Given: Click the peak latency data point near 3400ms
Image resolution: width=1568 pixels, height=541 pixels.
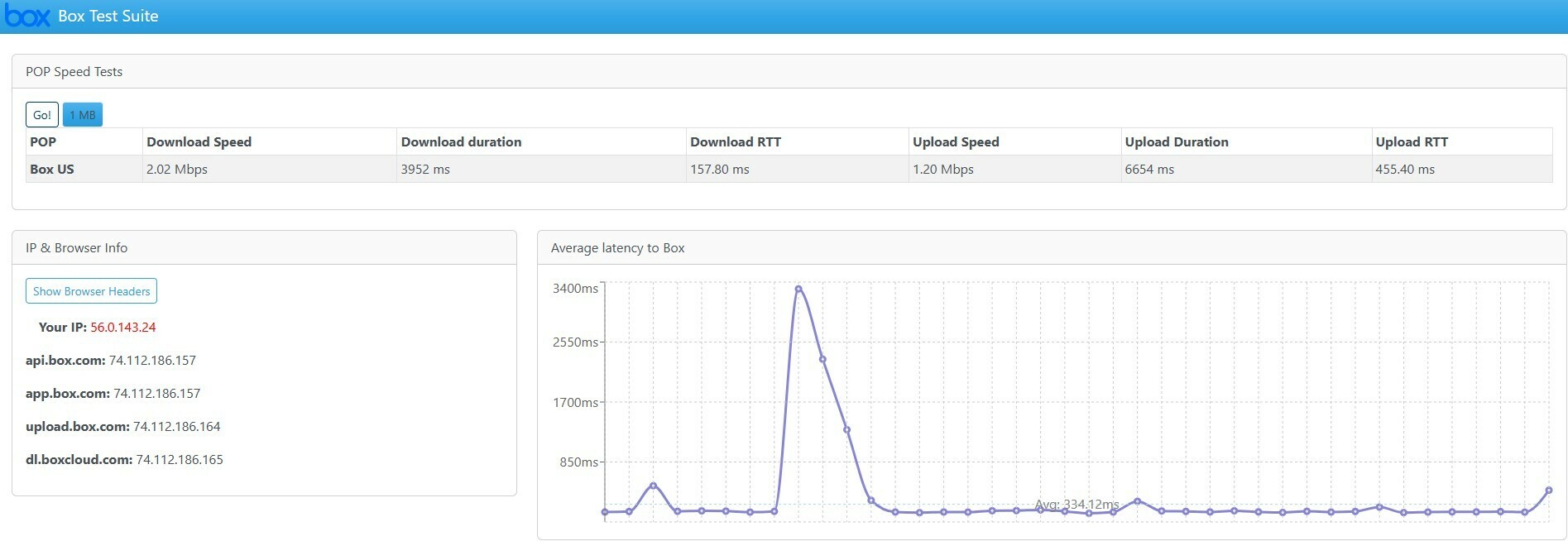Looking at the screenshot, I should (798, 289).
